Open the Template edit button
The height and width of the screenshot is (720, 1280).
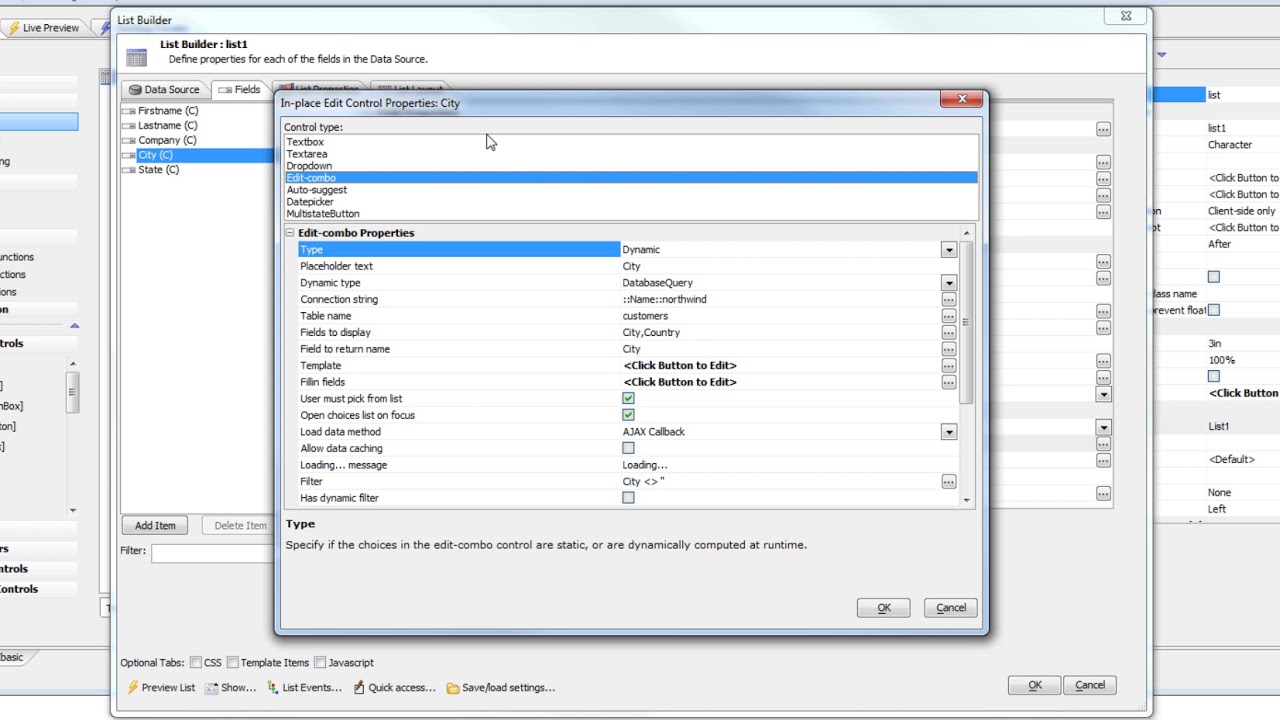(x=948, y=365)
